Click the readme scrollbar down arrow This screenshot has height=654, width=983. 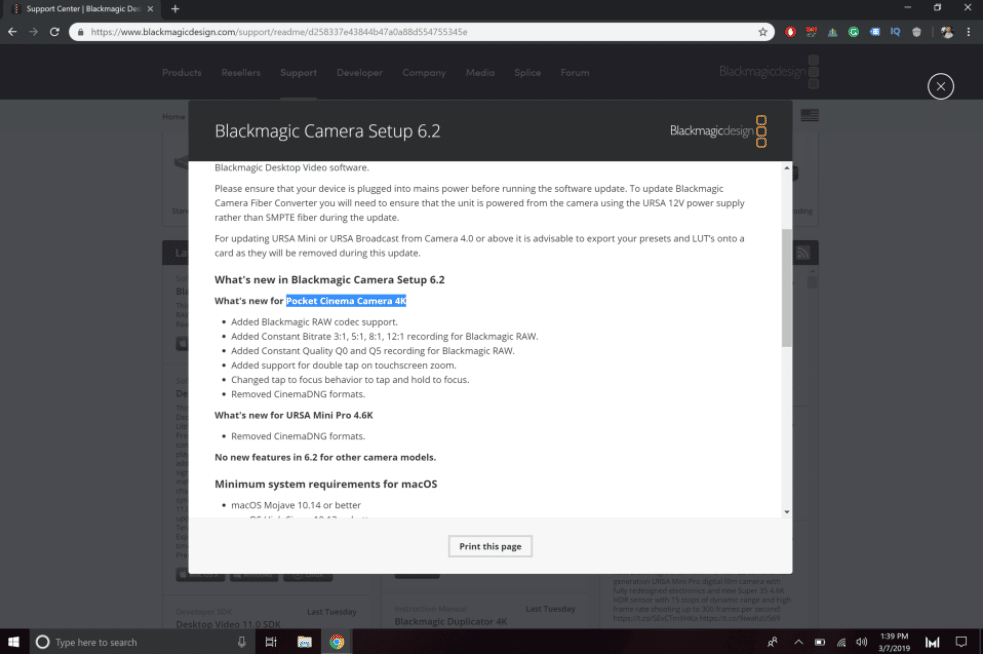point(786,512)
